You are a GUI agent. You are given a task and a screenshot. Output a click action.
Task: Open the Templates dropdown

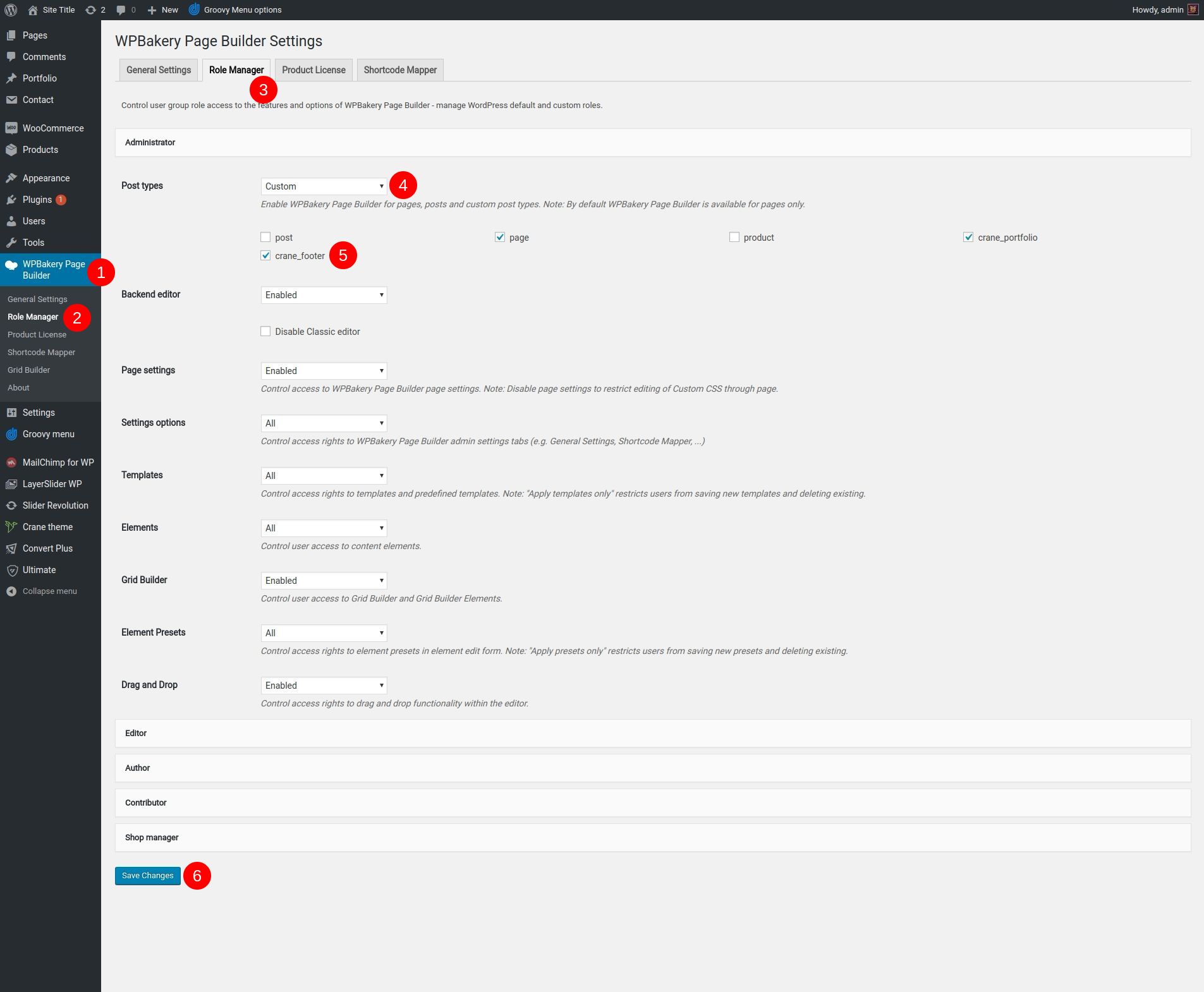324,476
